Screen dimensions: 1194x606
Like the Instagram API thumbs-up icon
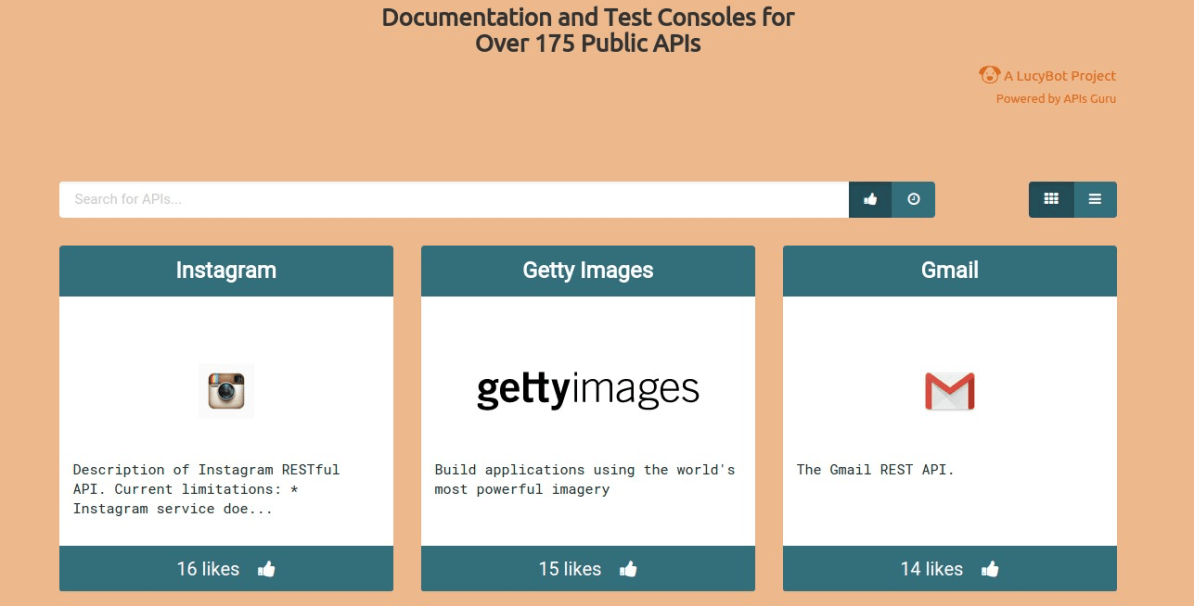point(266,569)
